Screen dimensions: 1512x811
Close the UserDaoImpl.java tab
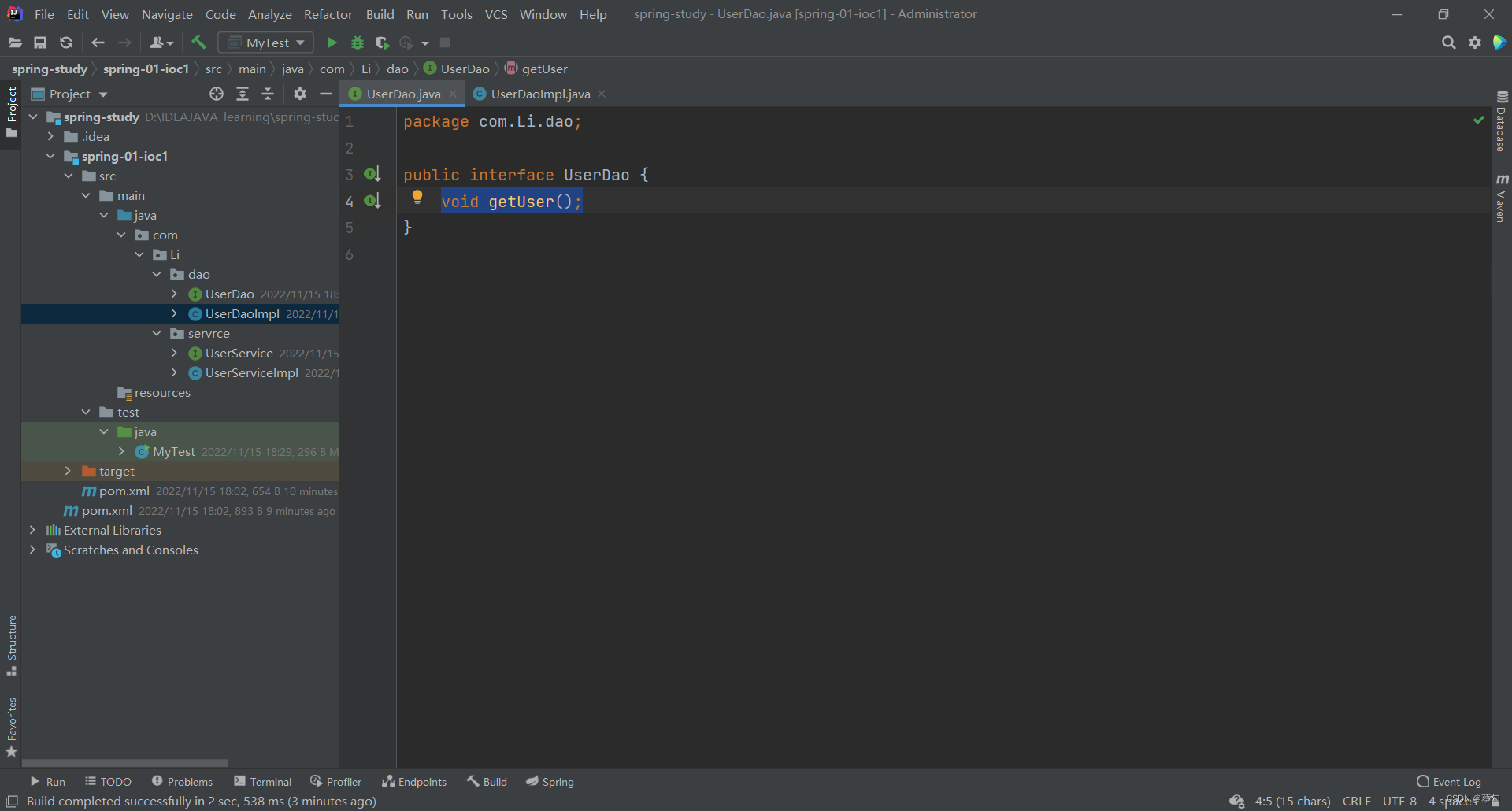602,94
